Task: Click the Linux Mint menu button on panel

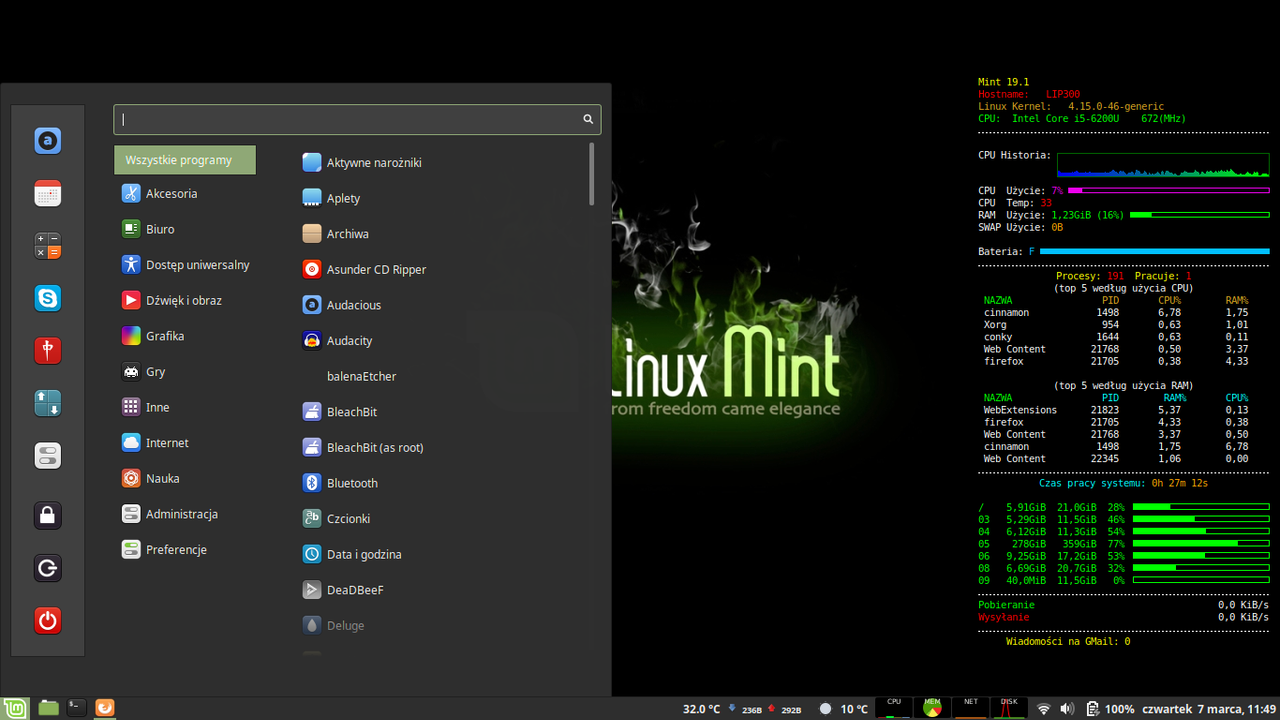Action: pyautogui.click(x=15, y=708)
